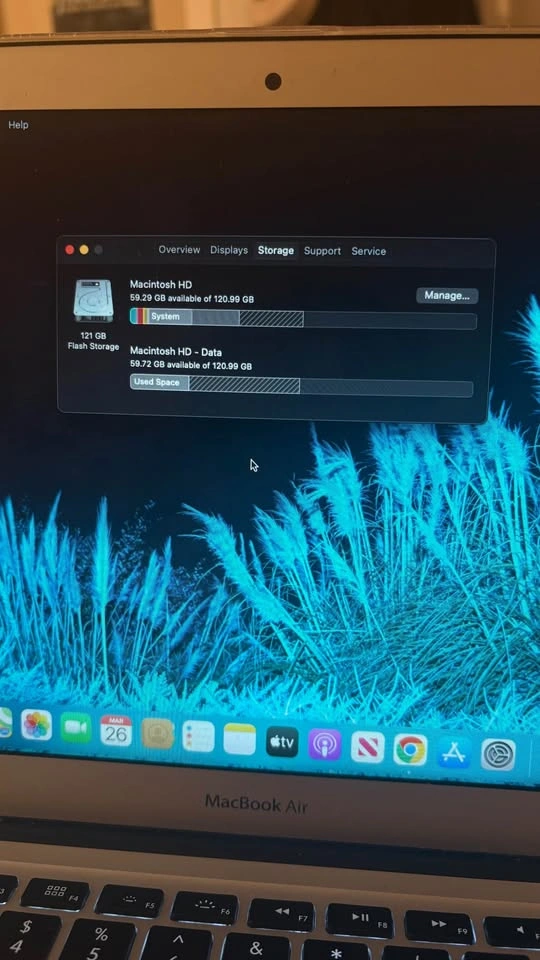Switch to the Displays tab
540x960 pixels.
229,250
